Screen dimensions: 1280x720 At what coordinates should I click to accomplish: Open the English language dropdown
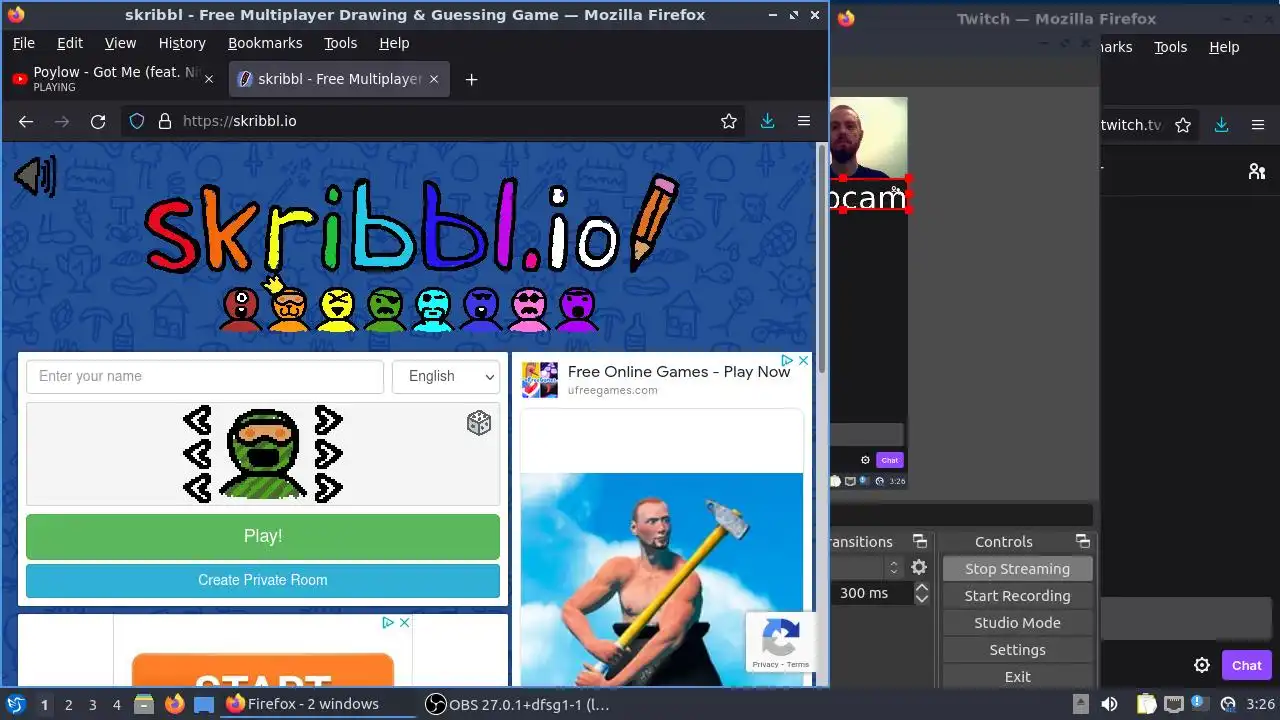(446, 376)
